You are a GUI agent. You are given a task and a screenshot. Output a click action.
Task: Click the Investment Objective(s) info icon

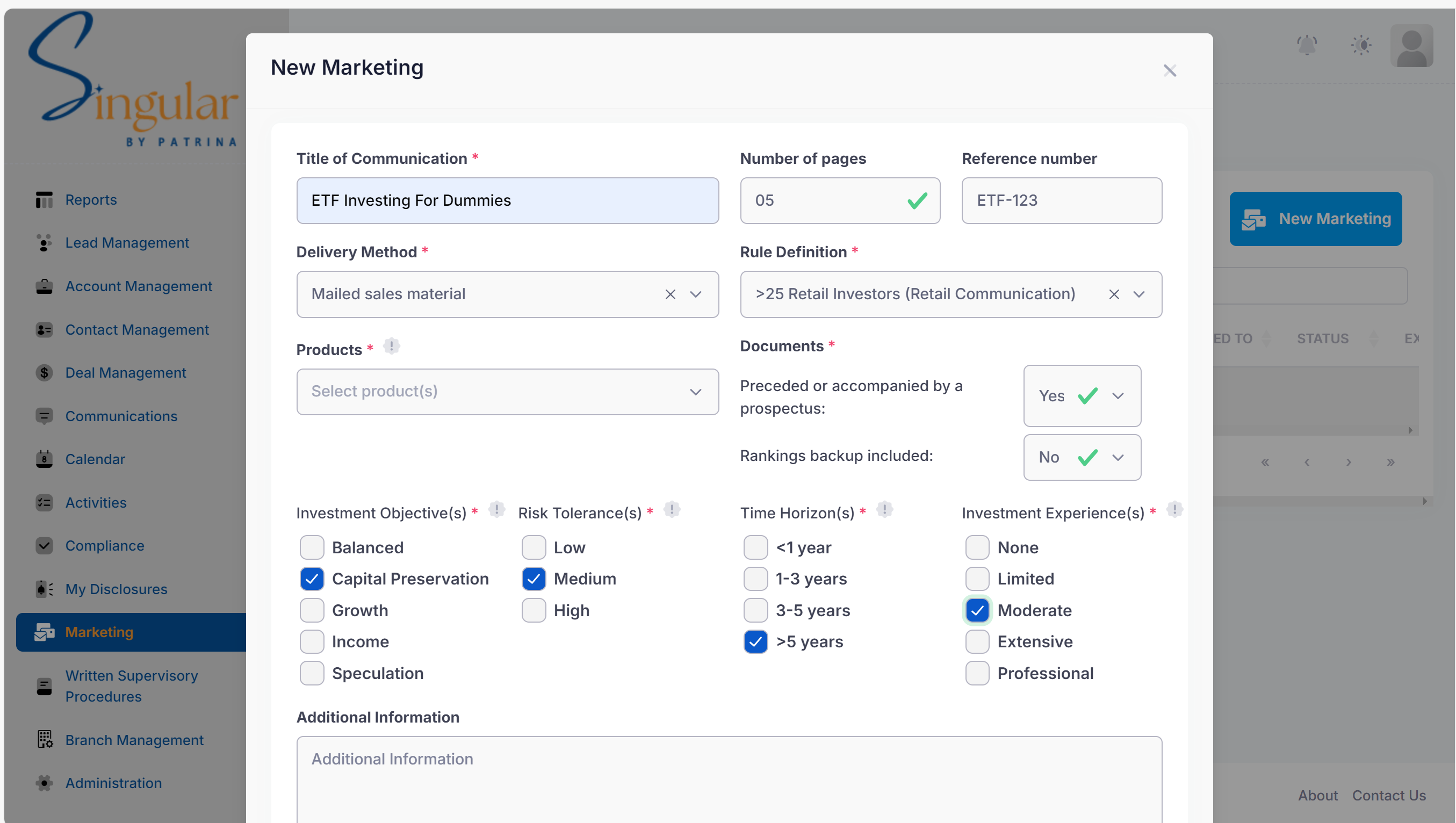point(496,509)
